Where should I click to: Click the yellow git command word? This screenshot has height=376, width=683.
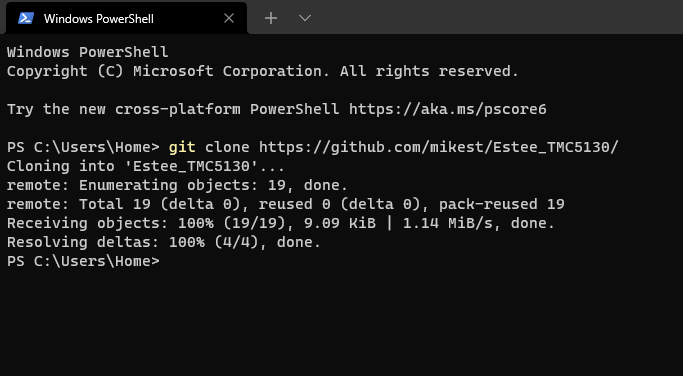[x=182, y=148]
